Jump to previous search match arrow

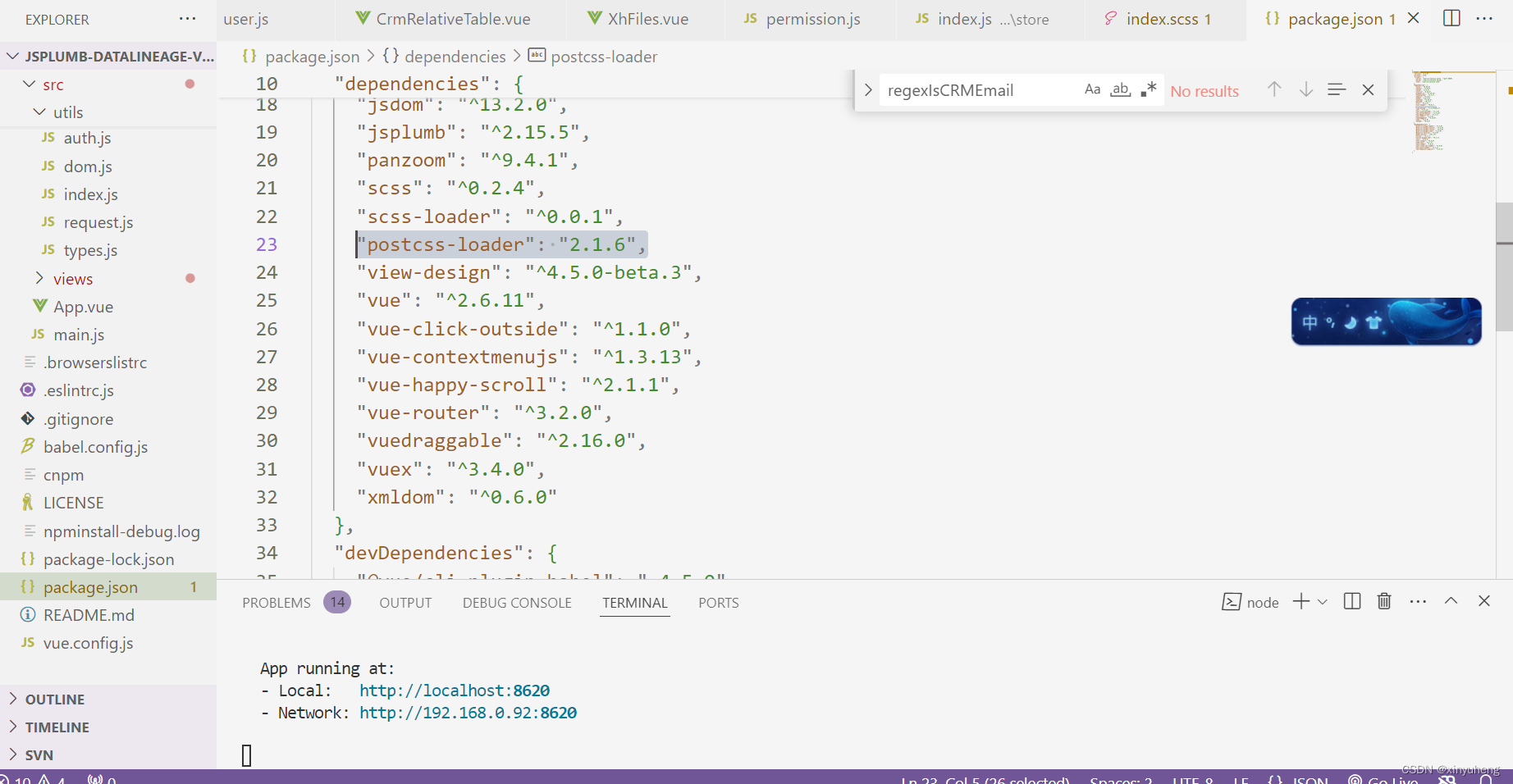[x=1273, y=89]
